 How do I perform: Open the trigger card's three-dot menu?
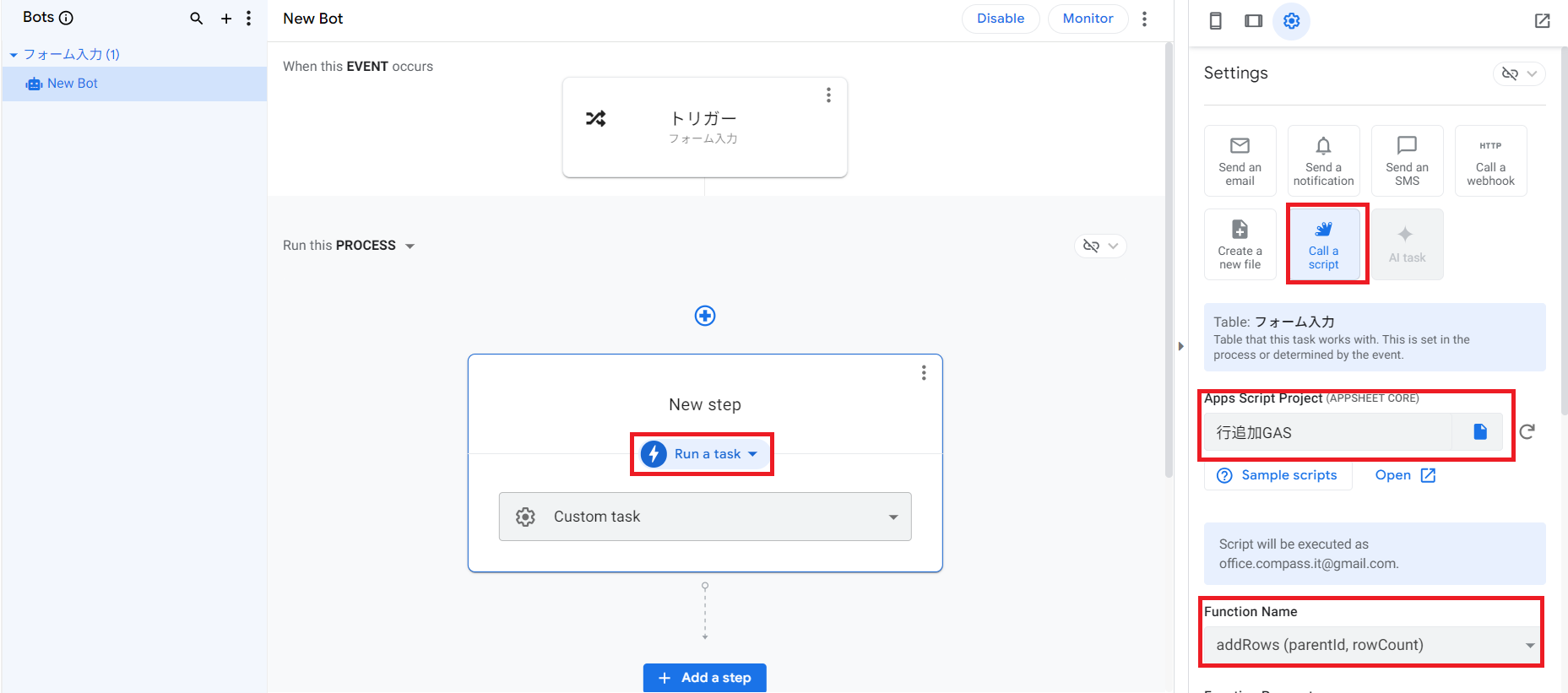[x=828, y=95]
